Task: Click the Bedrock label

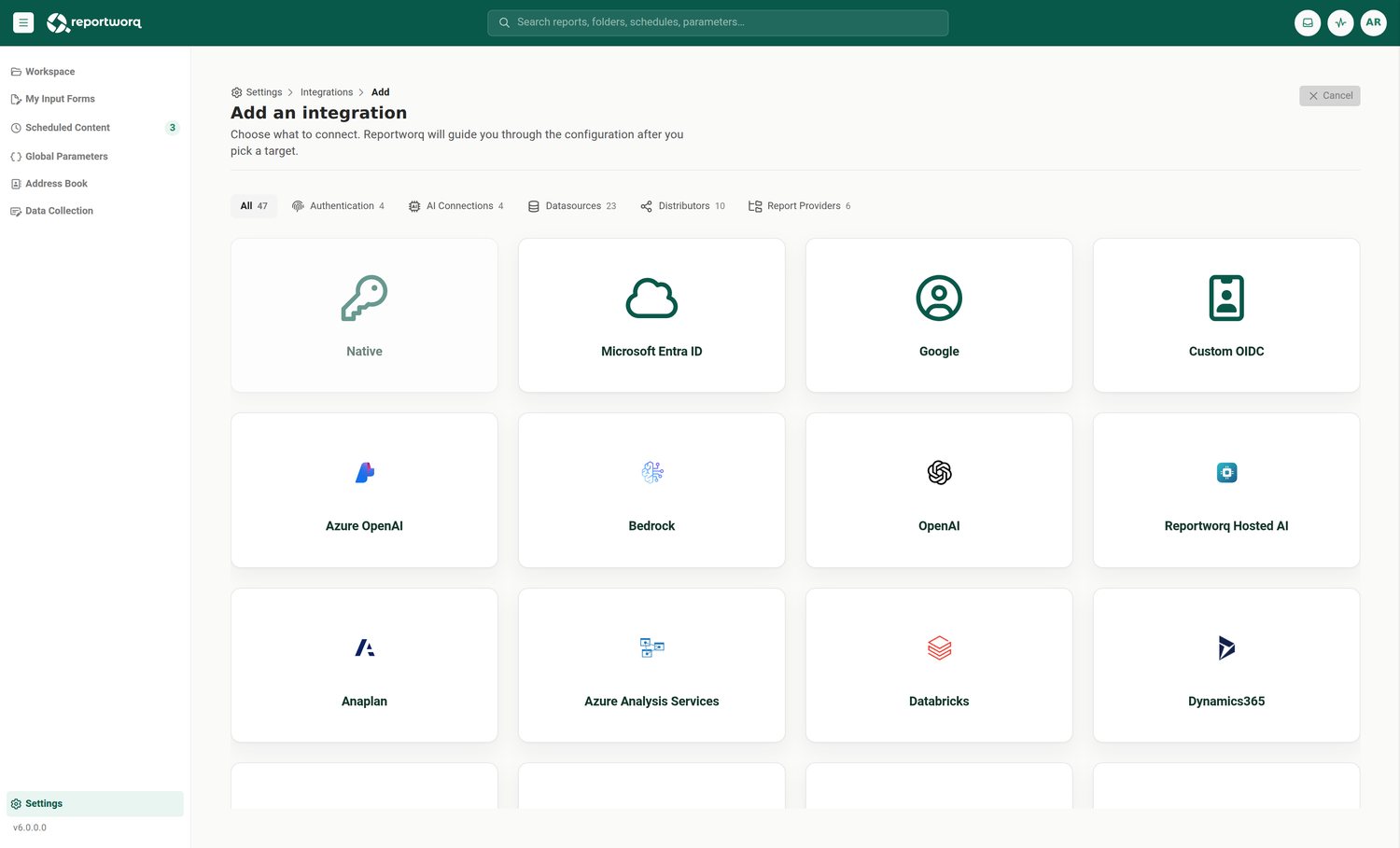Action: pyautogui.click(x=651, y=526)
